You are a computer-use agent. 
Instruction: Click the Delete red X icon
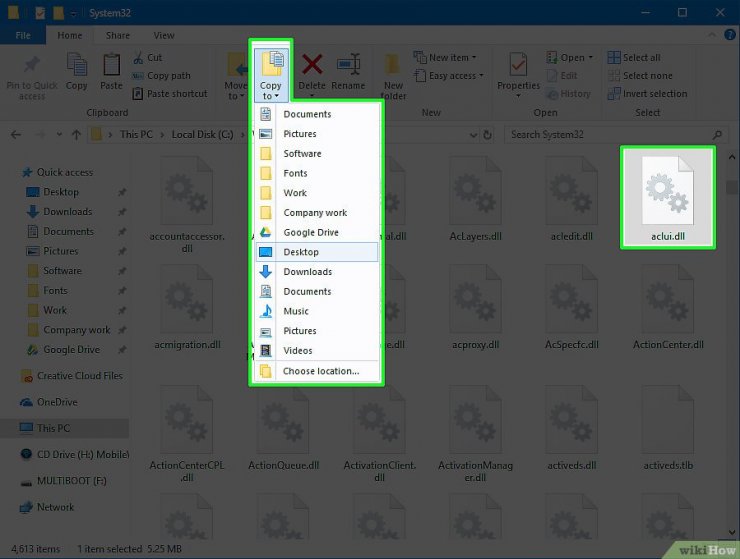312,65
